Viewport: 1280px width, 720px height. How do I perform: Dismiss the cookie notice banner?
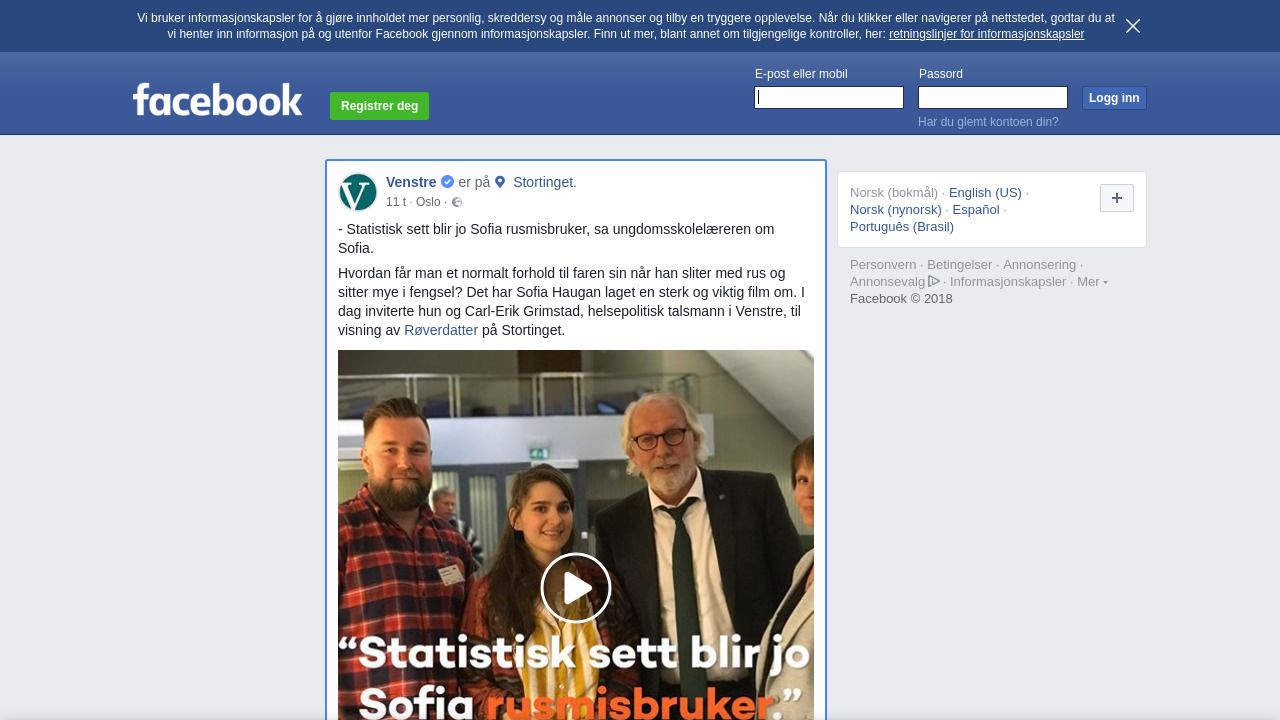coord(1133,26)
